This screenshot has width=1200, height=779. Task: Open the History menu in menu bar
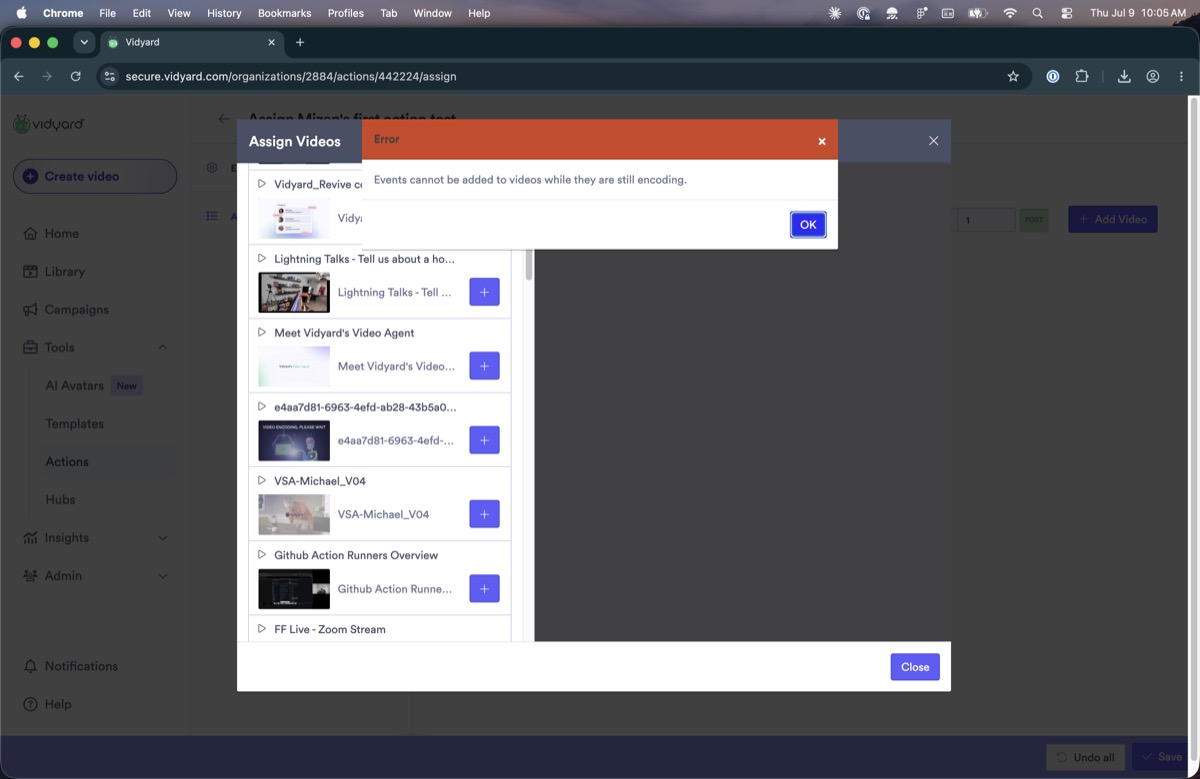tap(224, 13)
